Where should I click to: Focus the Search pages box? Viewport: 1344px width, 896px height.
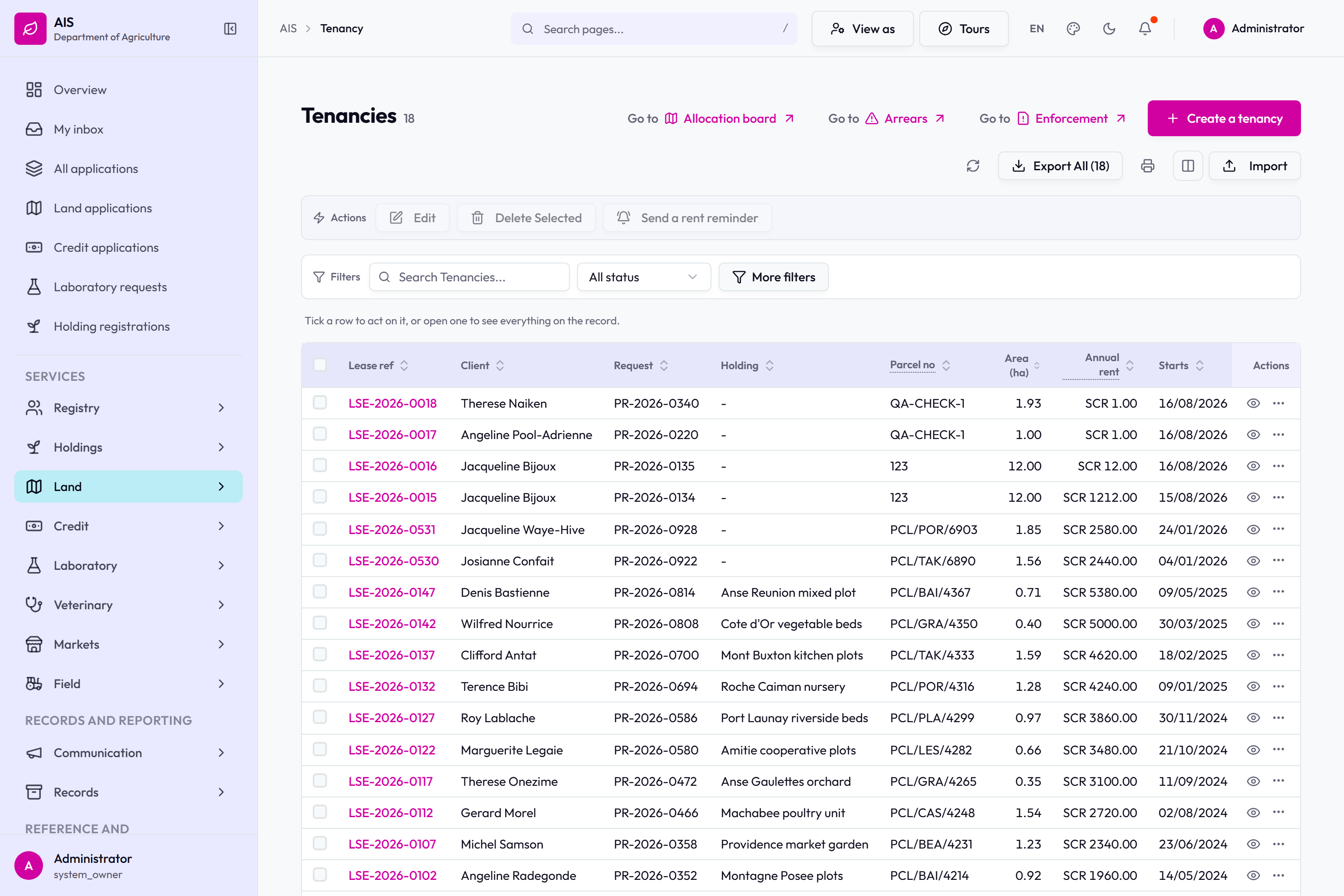click(x=654, y=29)
